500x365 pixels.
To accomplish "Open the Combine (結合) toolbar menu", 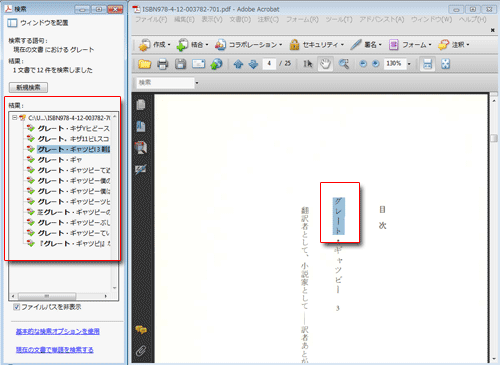I will point(192,45).
